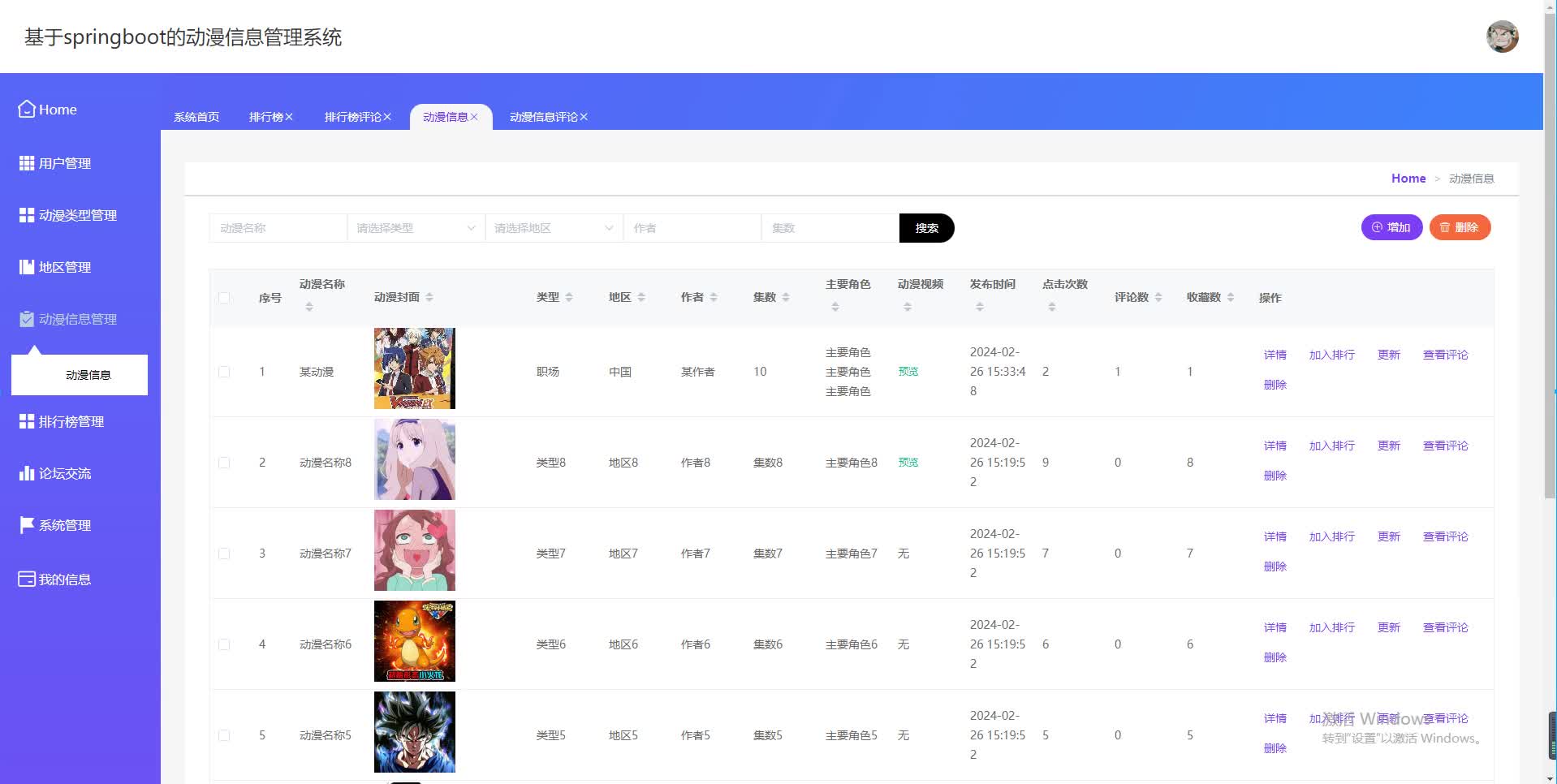Click the orange 删除 batch button
This screenshot has height=784, width=1557.
[x=1460, y=227]
